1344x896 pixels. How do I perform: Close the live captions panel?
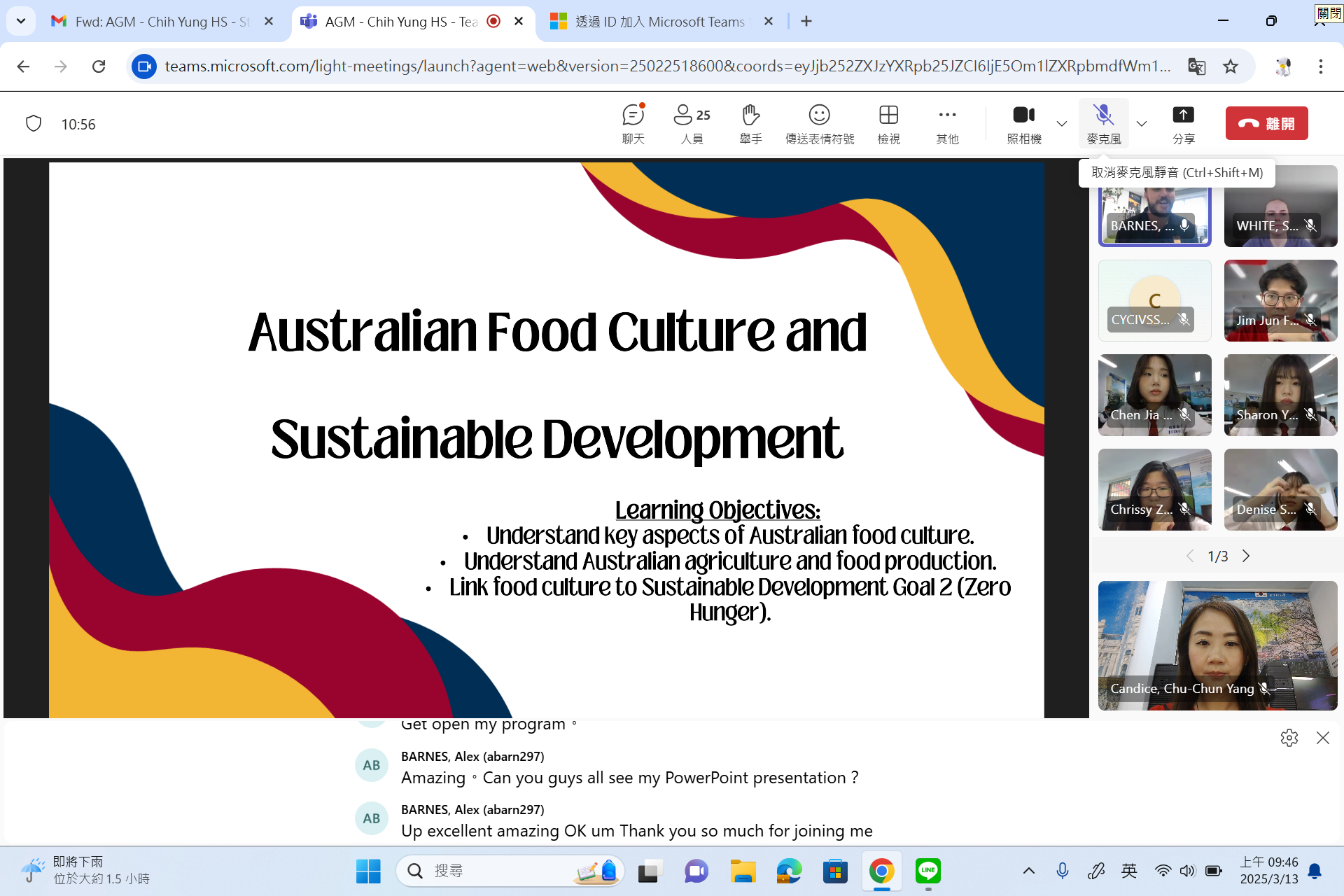(1322, 738)
